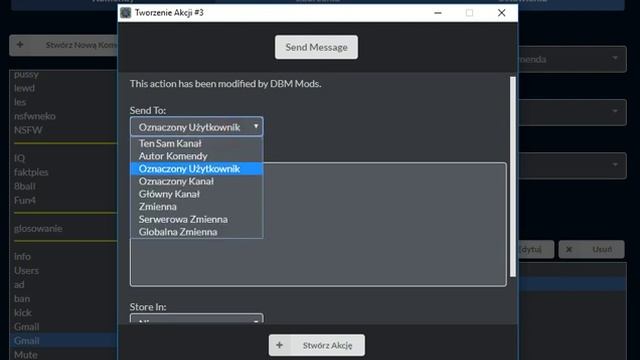Choose Autor Komendy from the list
Screen dimensions: 640x360
[x=196, y=156]
